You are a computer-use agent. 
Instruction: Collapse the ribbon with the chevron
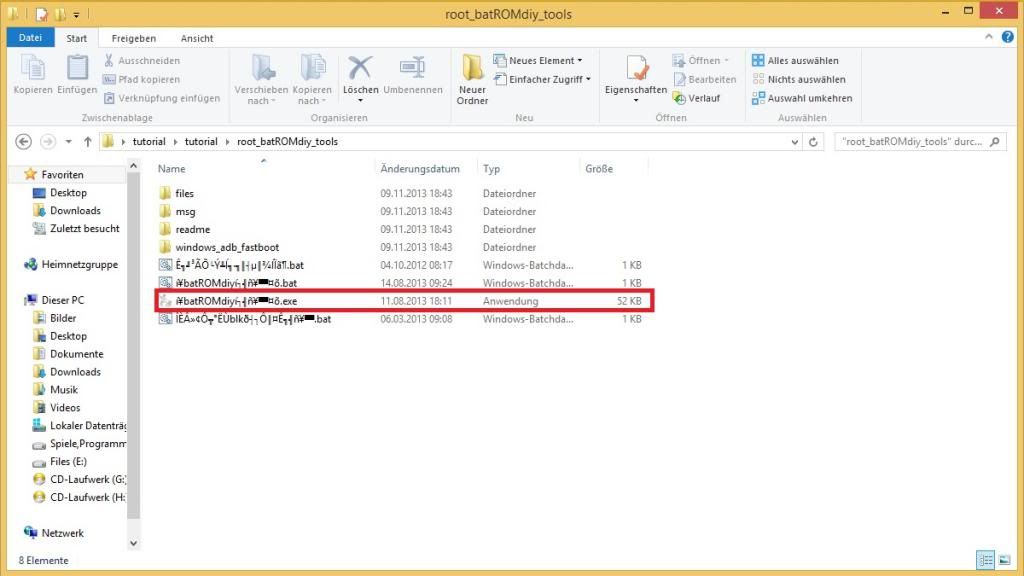point(989,37)
